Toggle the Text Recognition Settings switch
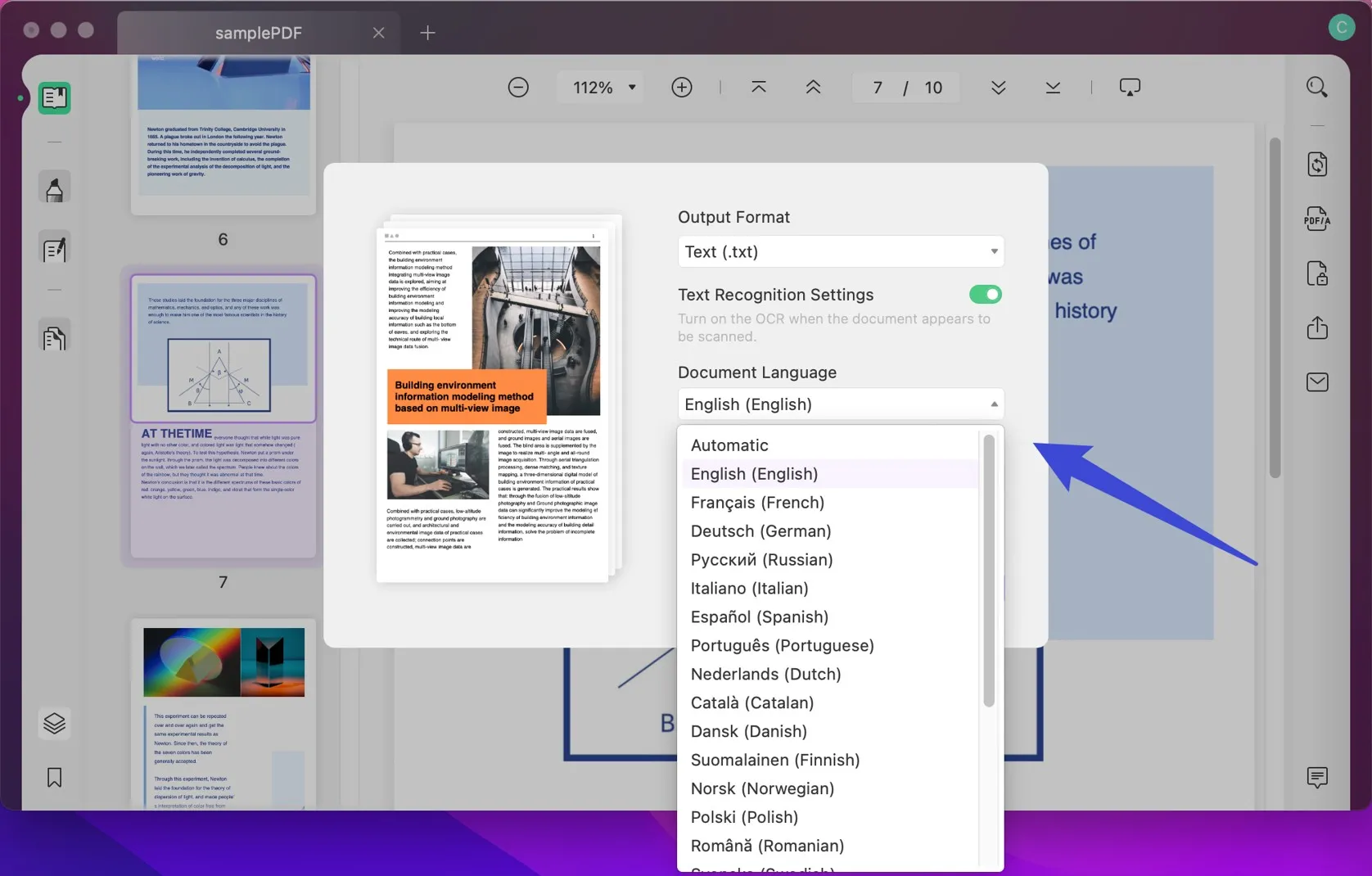The width and height of the screenshot is (1372, 876). pos(985,295)
